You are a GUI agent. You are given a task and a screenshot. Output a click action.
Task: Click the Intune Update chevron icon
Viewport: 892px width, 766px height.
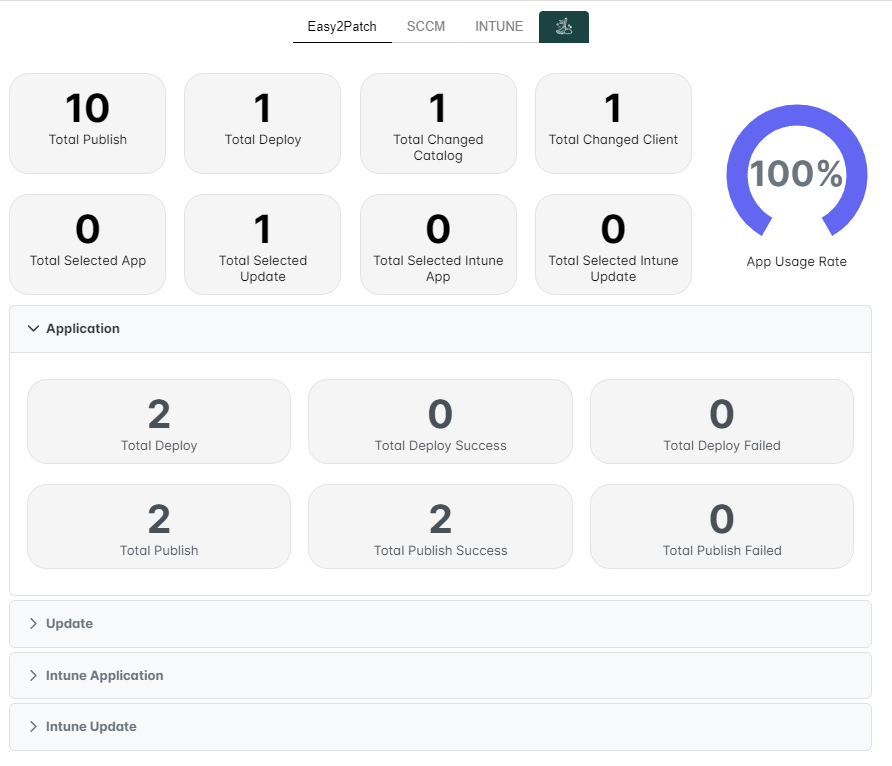point(33,727)
